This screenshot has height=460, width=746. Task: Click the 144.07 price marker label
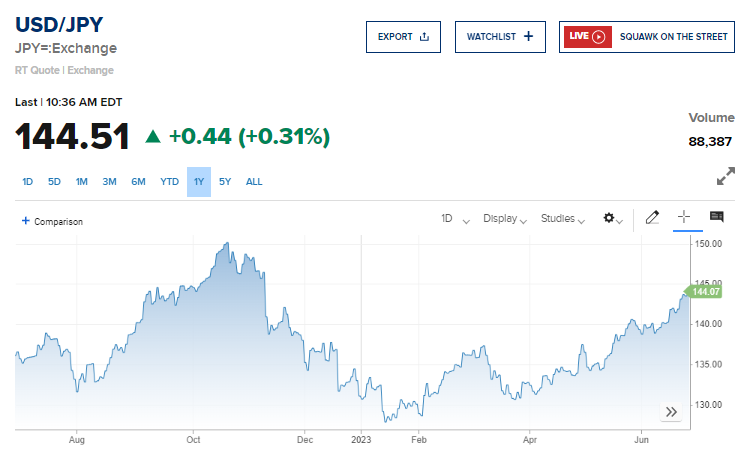[x=703, y=292]
